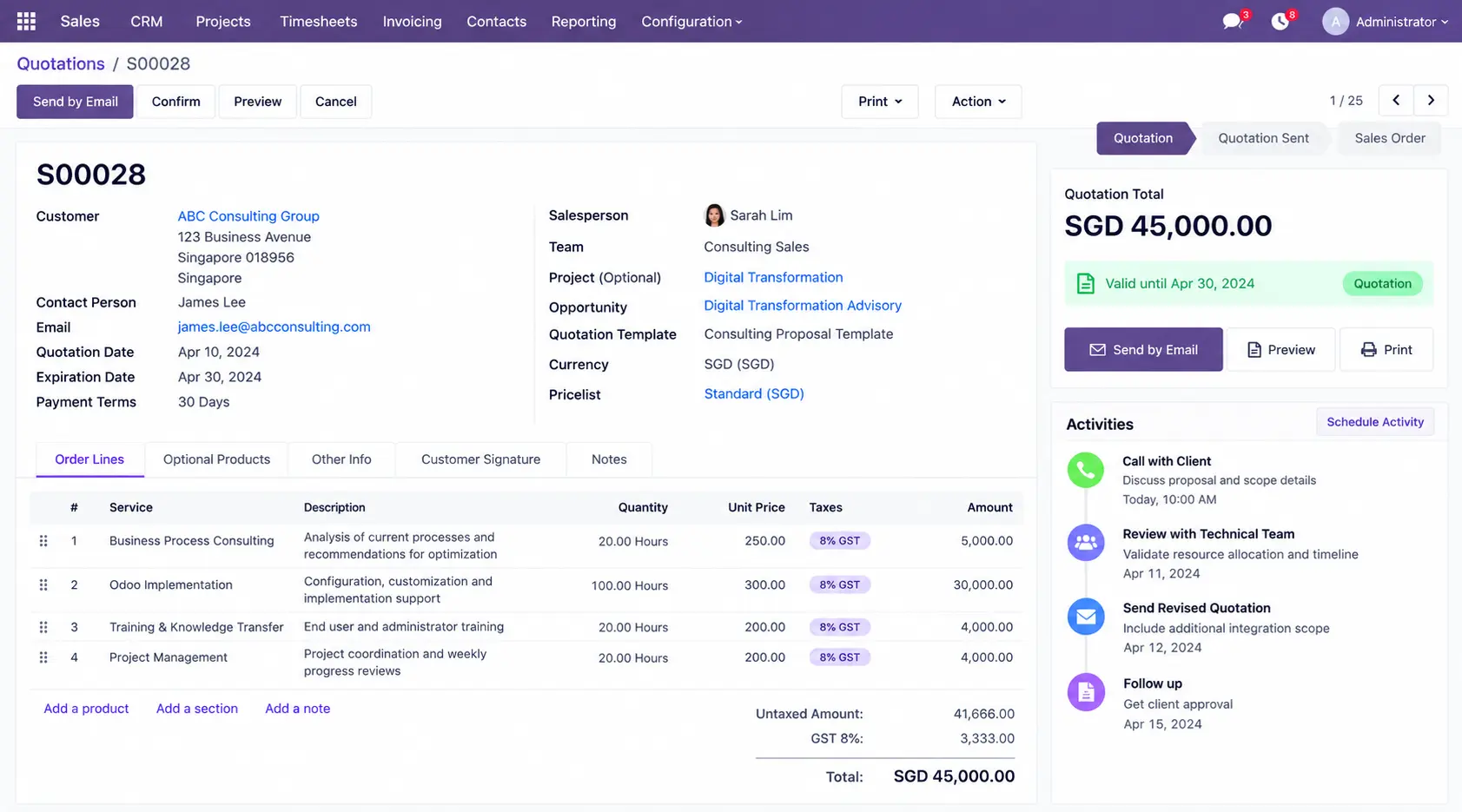Open the ABC Consulting Group customer link

pyautogui.click(x=248, y=216)
